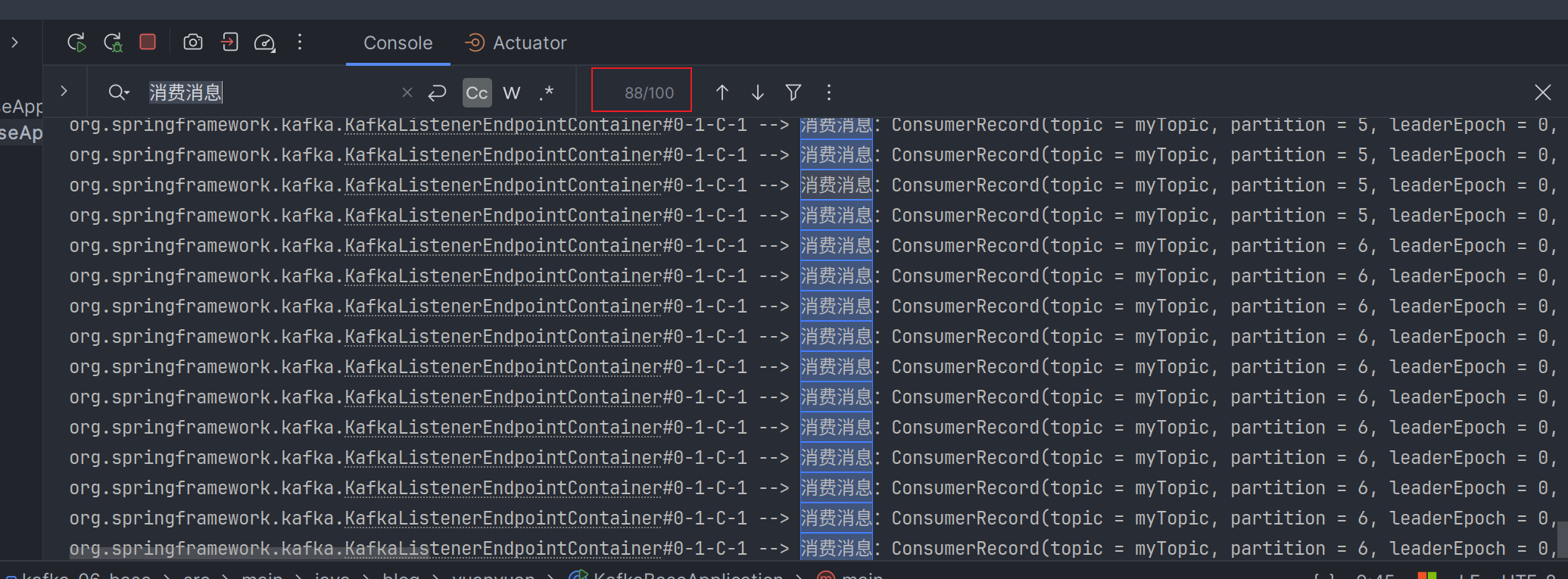Image resolution: width=1568 pixels, height=579 pixels.
Task: Click the rerun in debug mode icon
Action: (x=113, y=42)
